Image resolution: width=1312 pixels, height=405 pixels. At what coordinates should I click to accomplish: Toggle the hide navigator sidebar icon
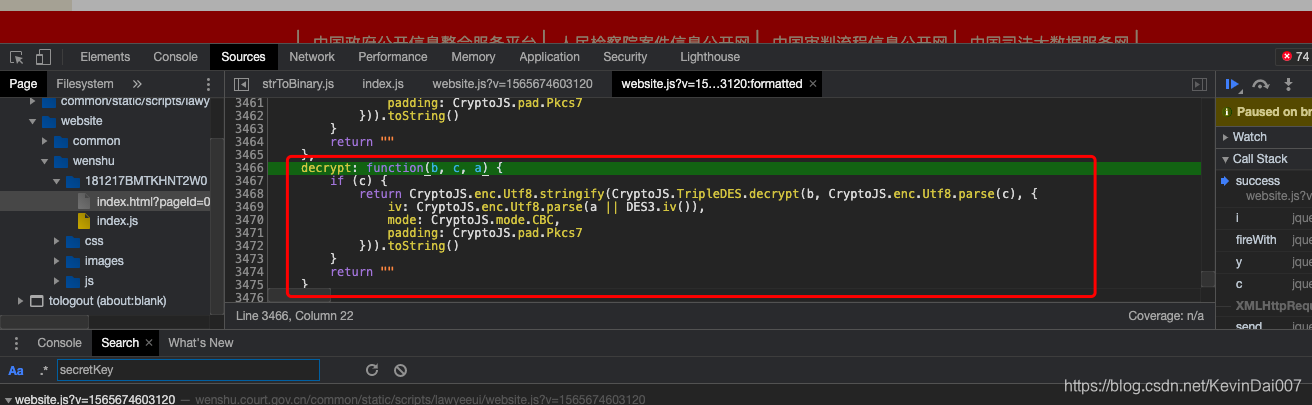pyautogui.click(x=240, y=84)
